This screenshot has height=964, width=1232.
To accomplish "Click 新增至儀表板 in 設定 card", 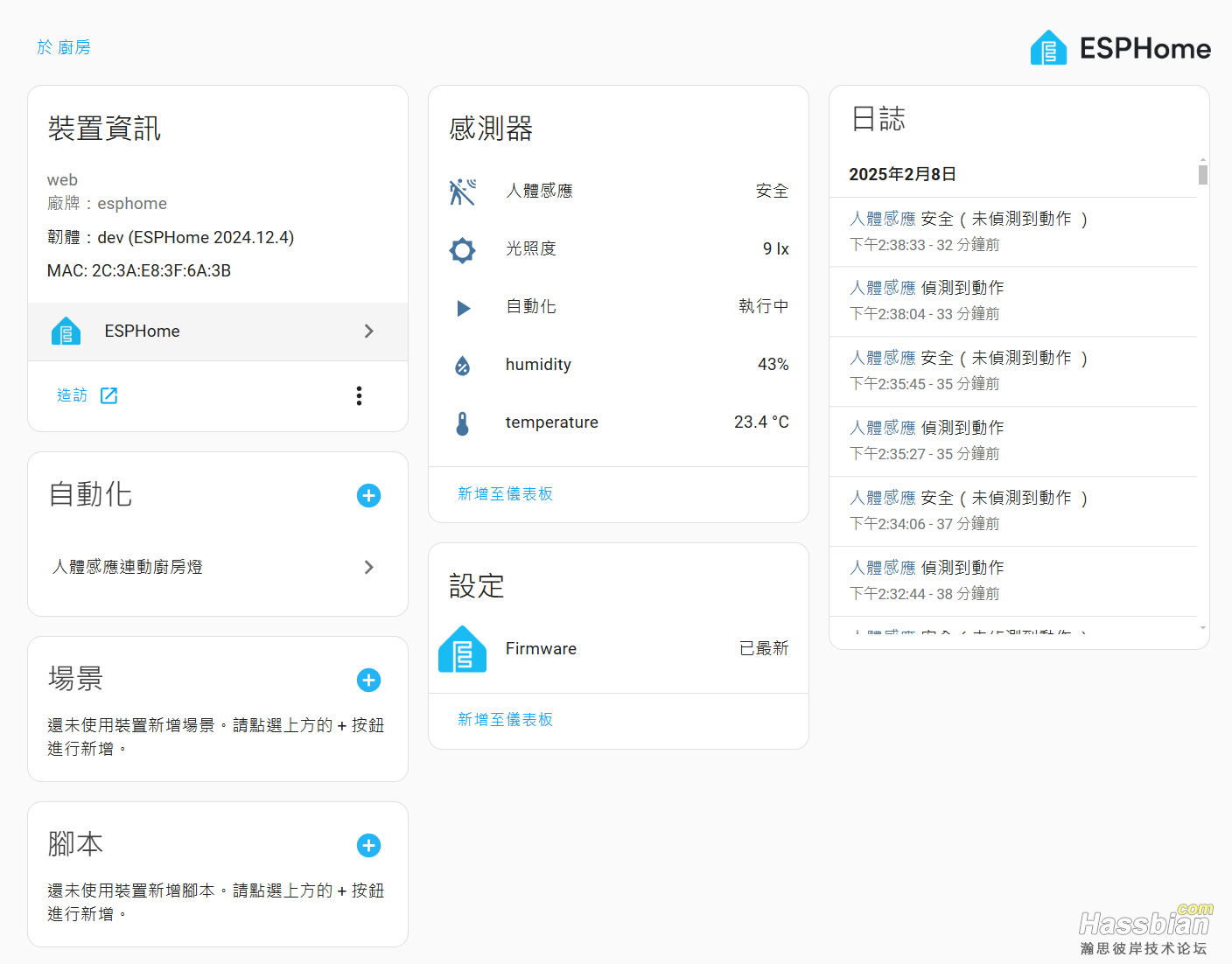I will 505,720.
